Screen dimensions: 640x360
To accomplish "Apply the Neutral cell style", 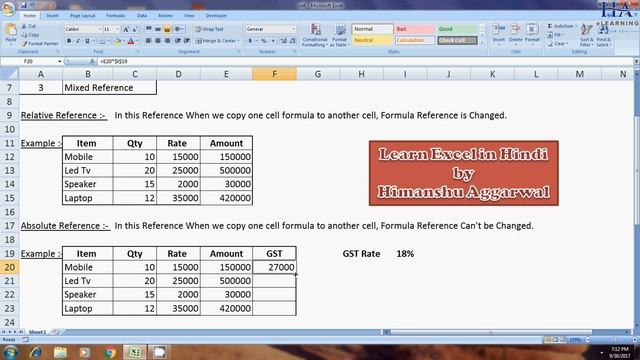I will [372, 40].
